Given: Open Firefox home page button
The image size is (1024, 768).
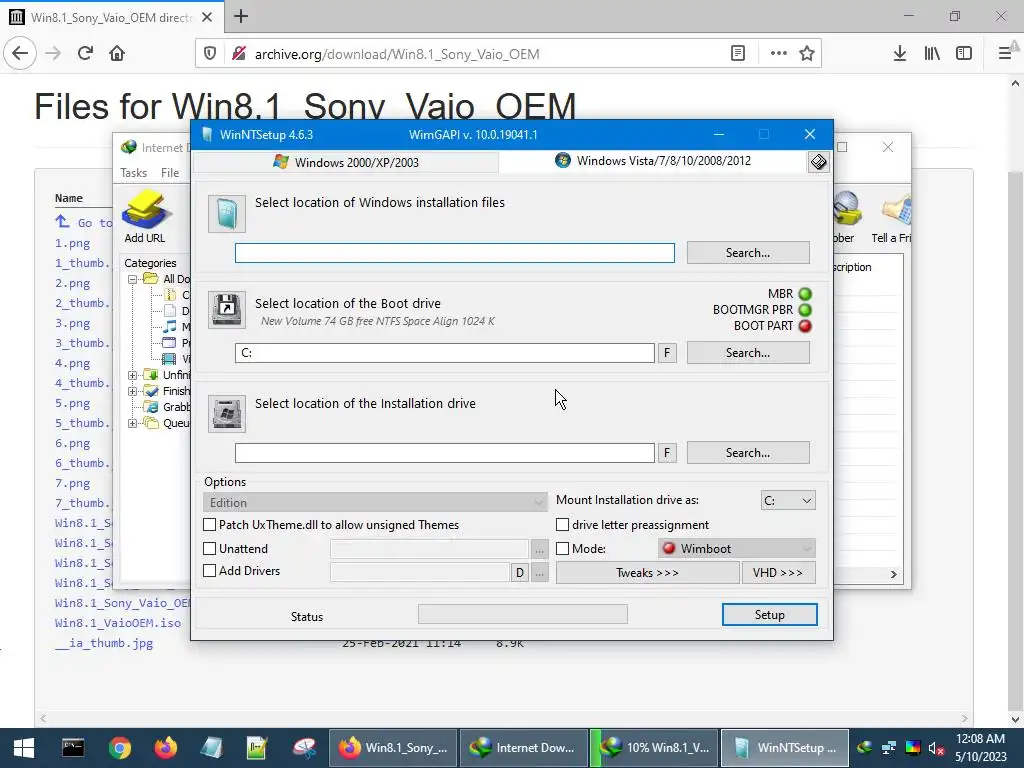Looking at the screenshot, I should click(x=117, y=53).
